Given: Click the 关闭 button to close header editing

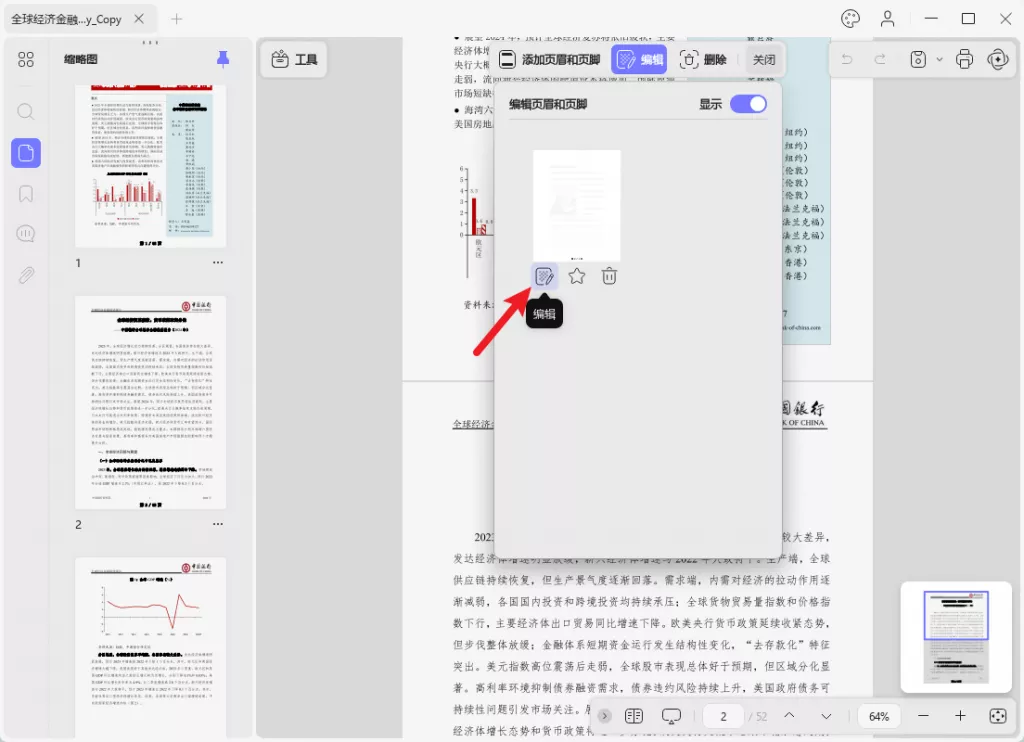Looking at the screenshot, I should [764, 59].
